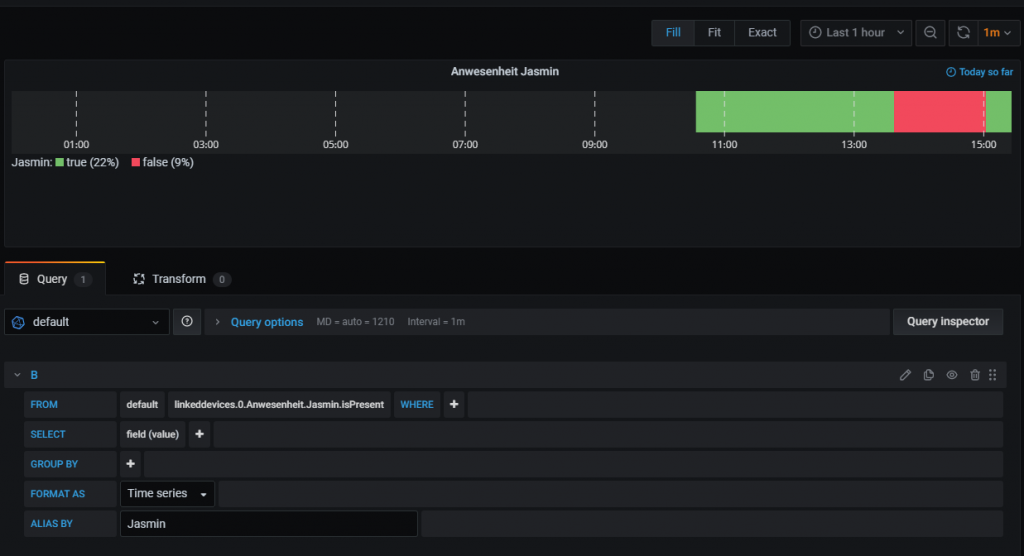
Task: Expand the Query options section
Action: [x=266, y=322]
